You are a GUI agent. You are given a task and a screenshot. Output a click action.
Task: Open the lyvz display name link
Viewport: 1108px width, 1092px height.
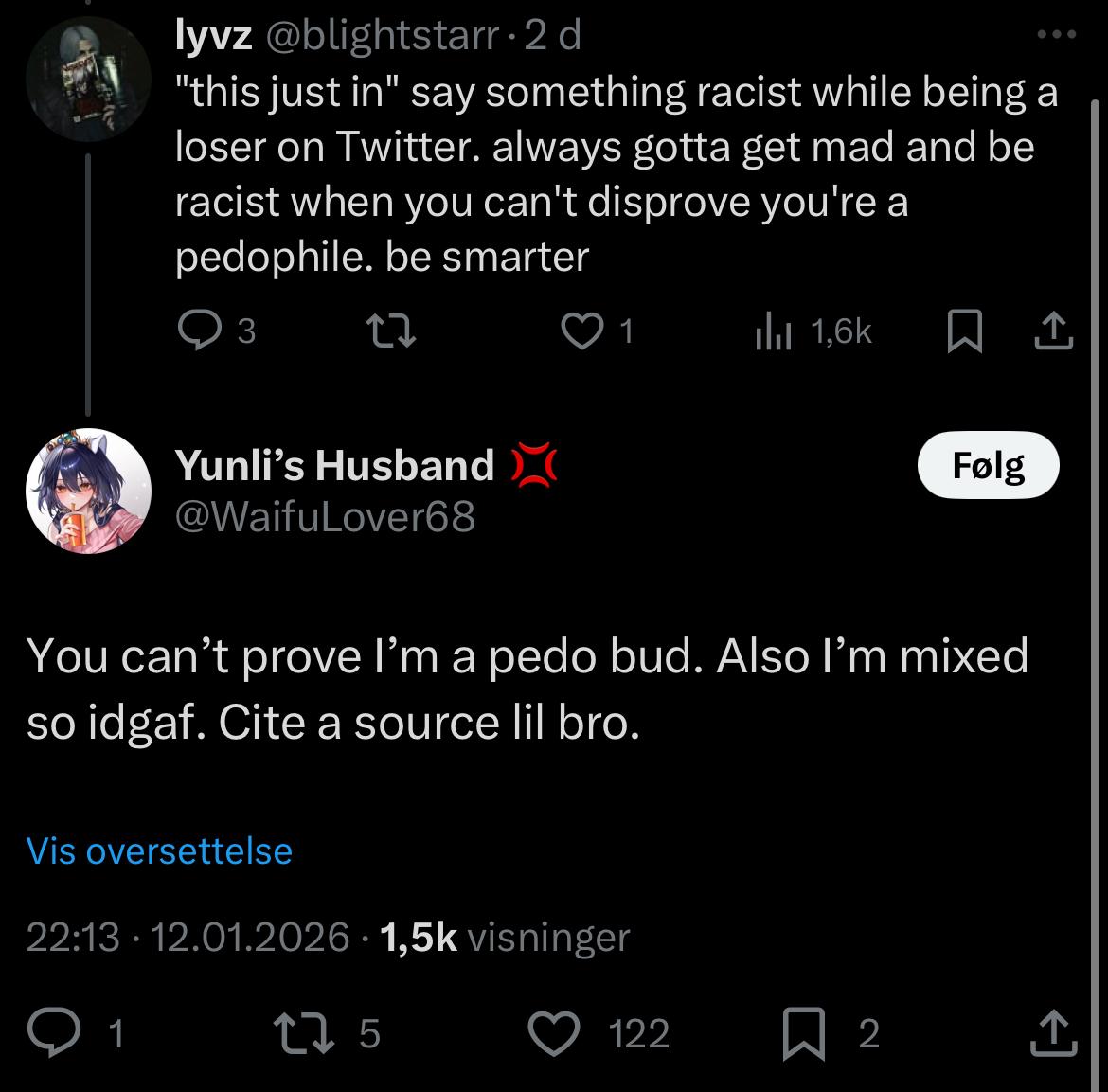coord(213,36)
